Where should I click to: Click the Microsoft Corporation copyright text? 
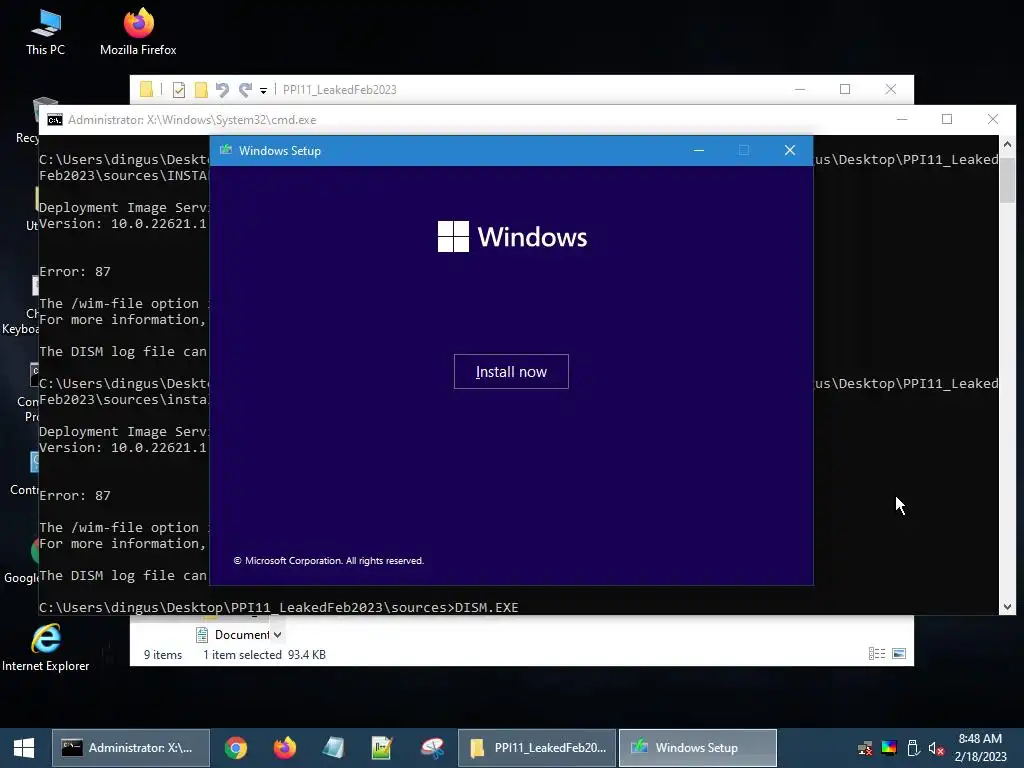coord(328,560)
